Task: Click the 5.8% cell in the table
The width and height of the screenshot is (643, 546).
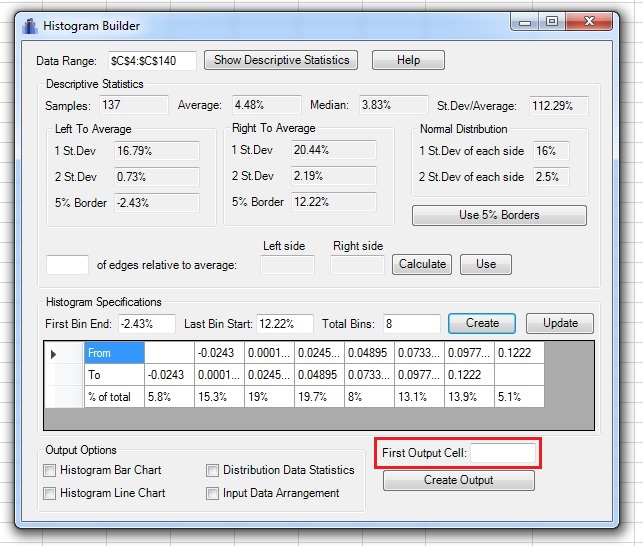Action: [x=169, y=397]
